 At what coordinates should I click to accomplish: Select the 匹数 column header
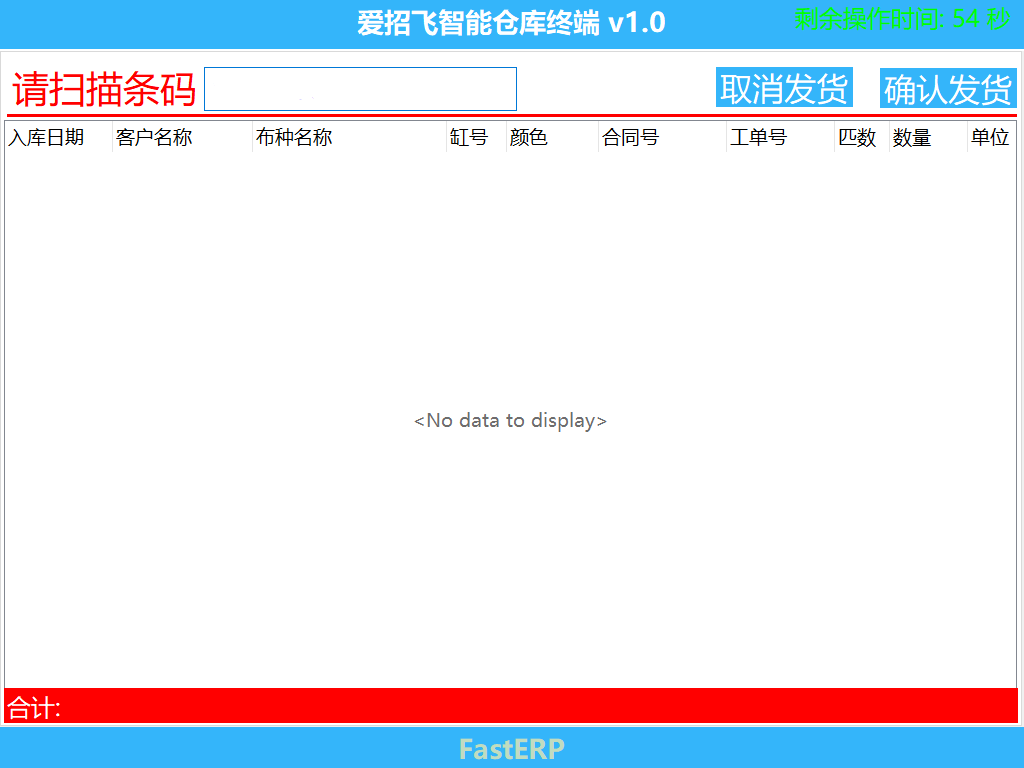861,137
